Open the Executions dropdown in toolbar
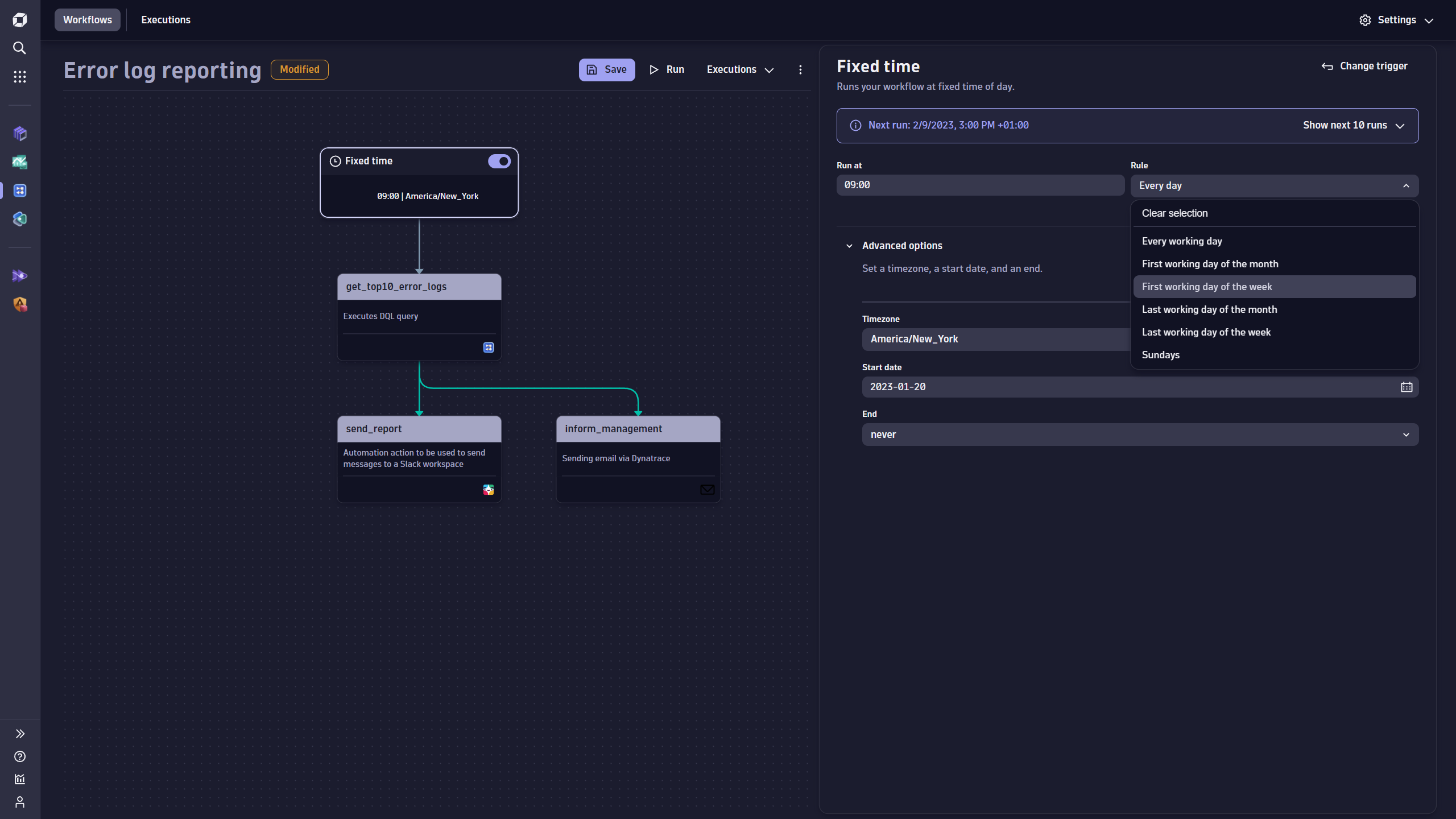This screenshot has height=819, width=1456. (x=740, y=69)
